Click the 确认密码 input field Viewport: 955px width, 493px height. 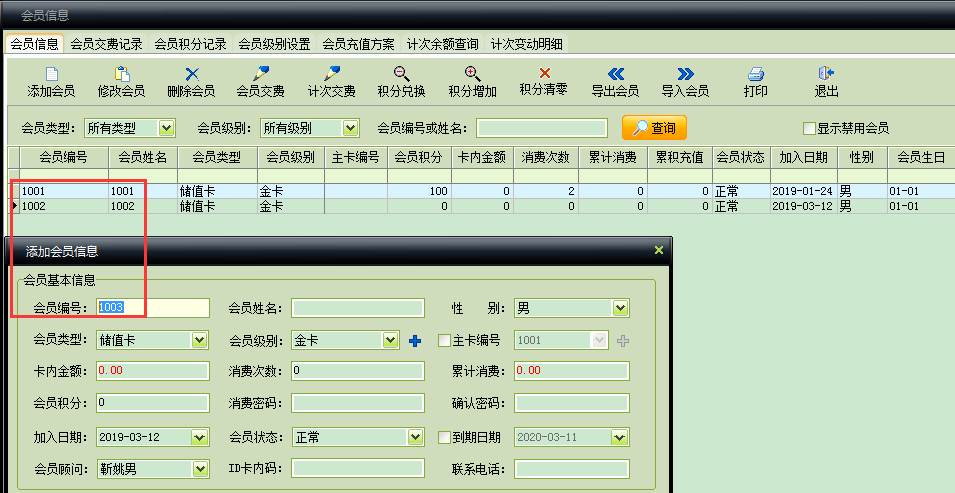pos(572,403)
